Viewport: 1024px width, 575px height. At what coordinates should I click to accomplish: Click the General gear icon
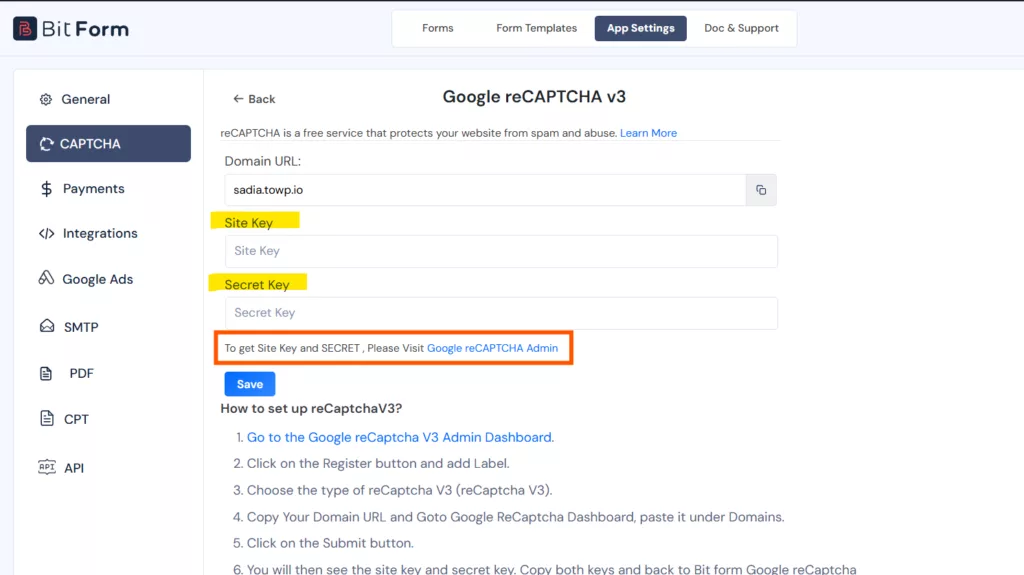pyautogui.click(x=46, y=99)
